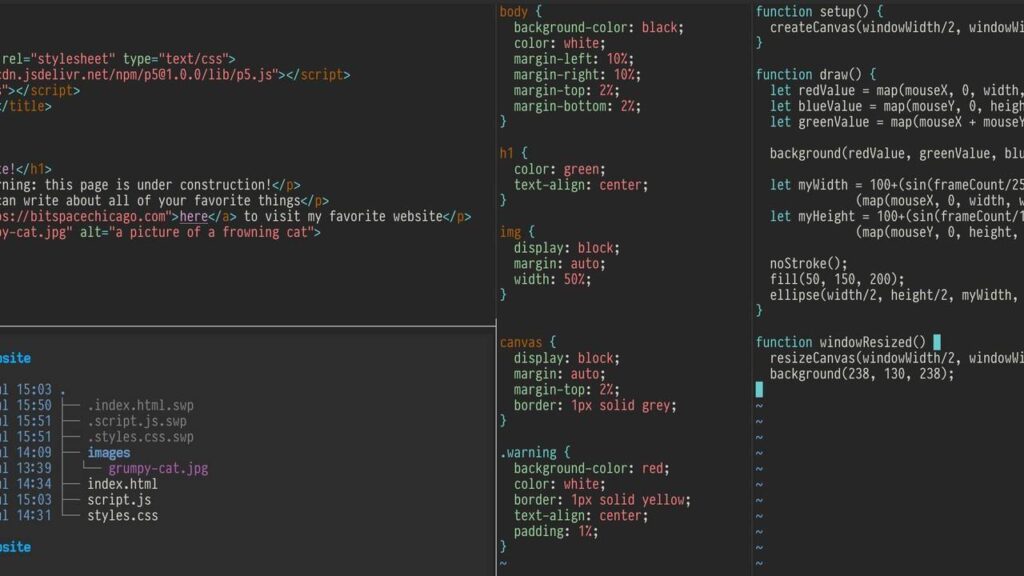The width and height of the screenshot is (1024, 576).
Task: Click the h1 selector in the stylesheet
Action: click(x=506, y=154)
